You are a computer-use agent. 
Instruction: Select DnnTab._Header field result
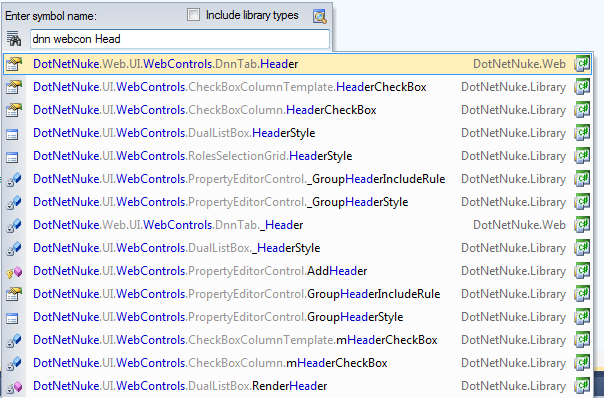(x=297, y=225)
